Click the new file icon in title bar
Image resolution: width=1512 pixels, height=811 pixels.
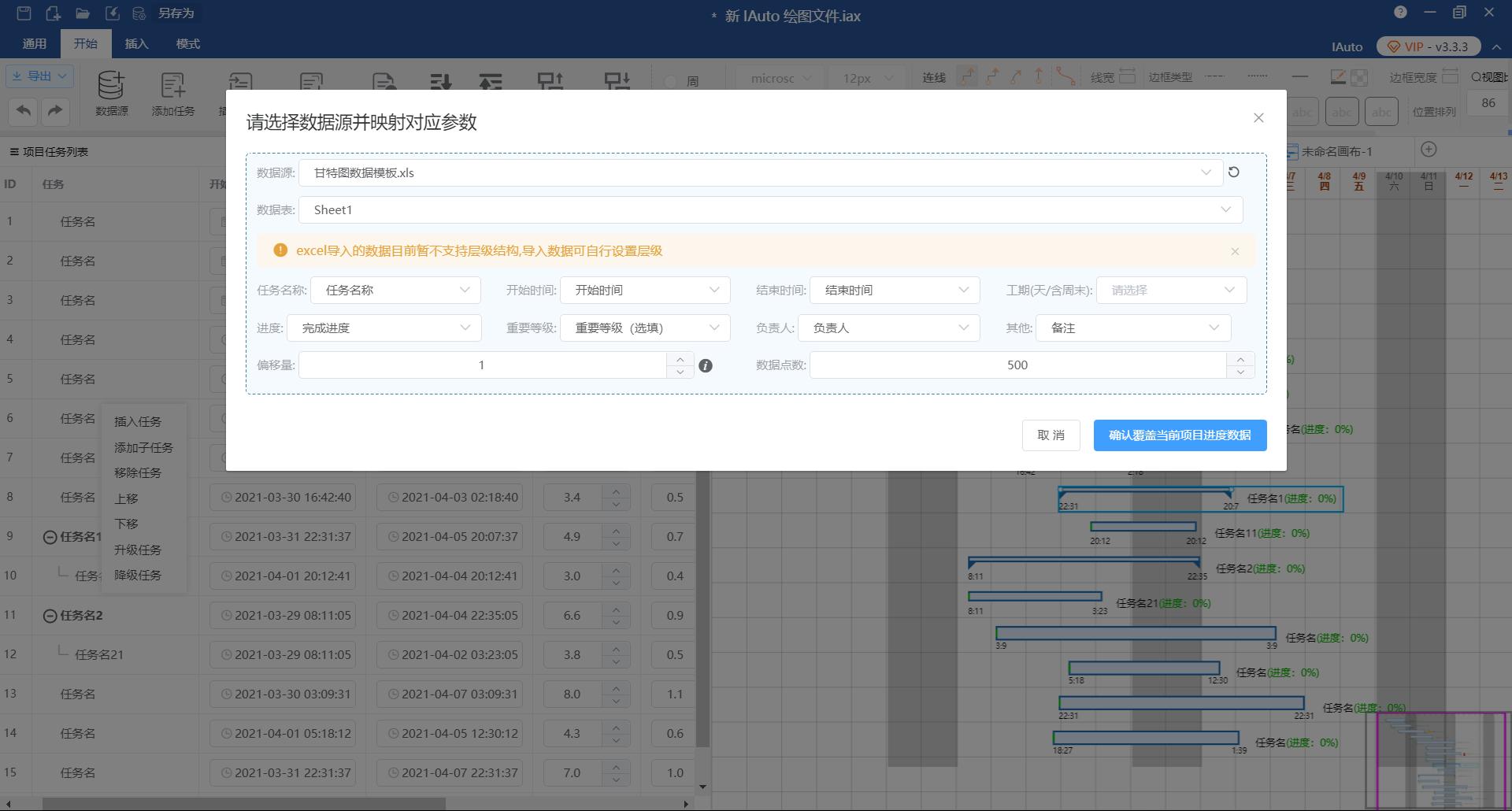53,13
